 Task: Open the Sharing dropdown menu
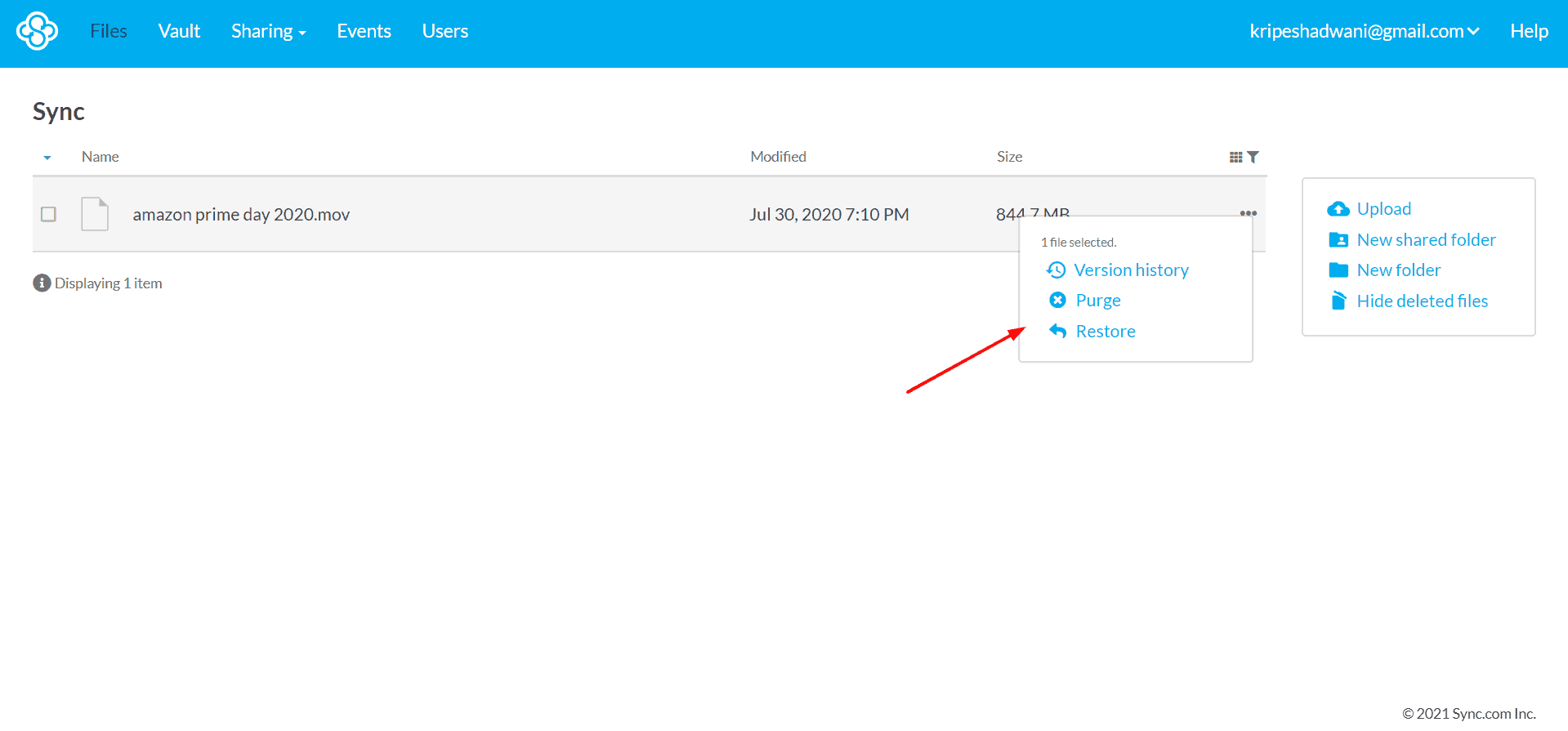[x=268, y=31]
